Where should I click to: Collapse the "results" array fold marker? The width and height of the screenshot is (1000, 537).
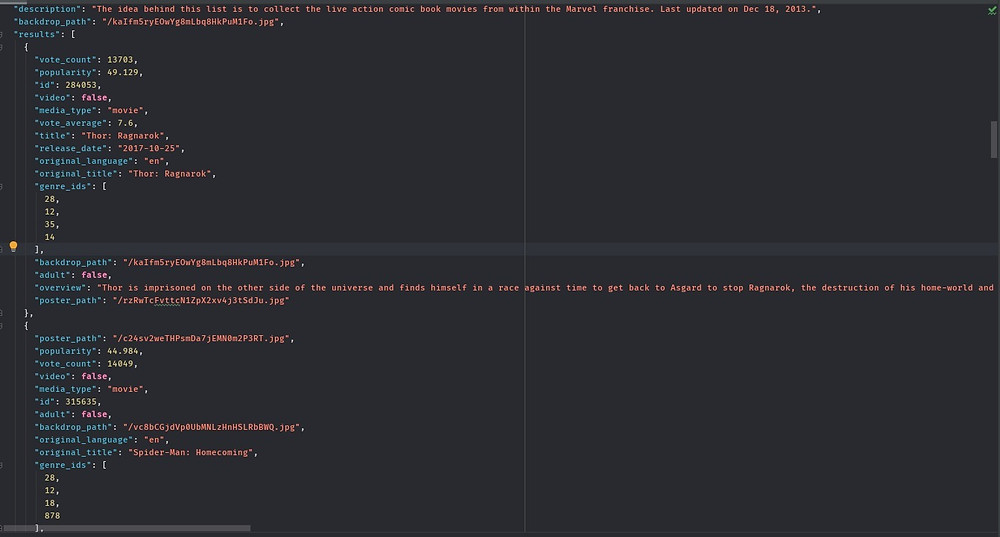(x=2, y=34)
